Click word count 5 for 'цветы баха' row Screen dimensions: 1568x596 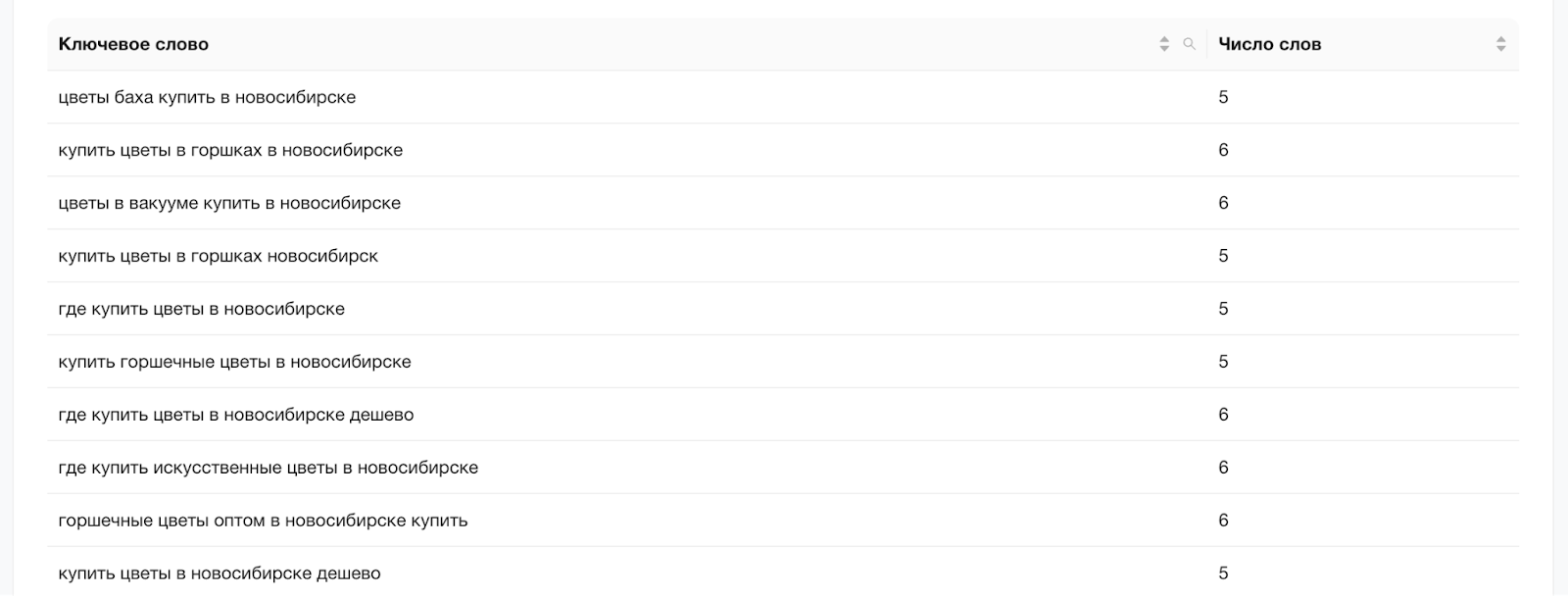click(x=1223, y=97)
